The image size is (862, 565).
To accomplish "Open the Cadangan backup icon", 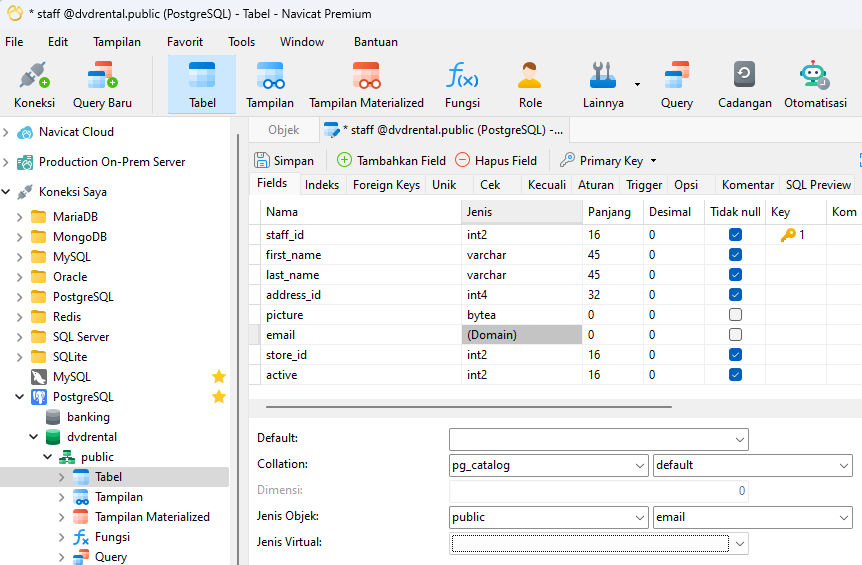I will click(x=744, y=85).
